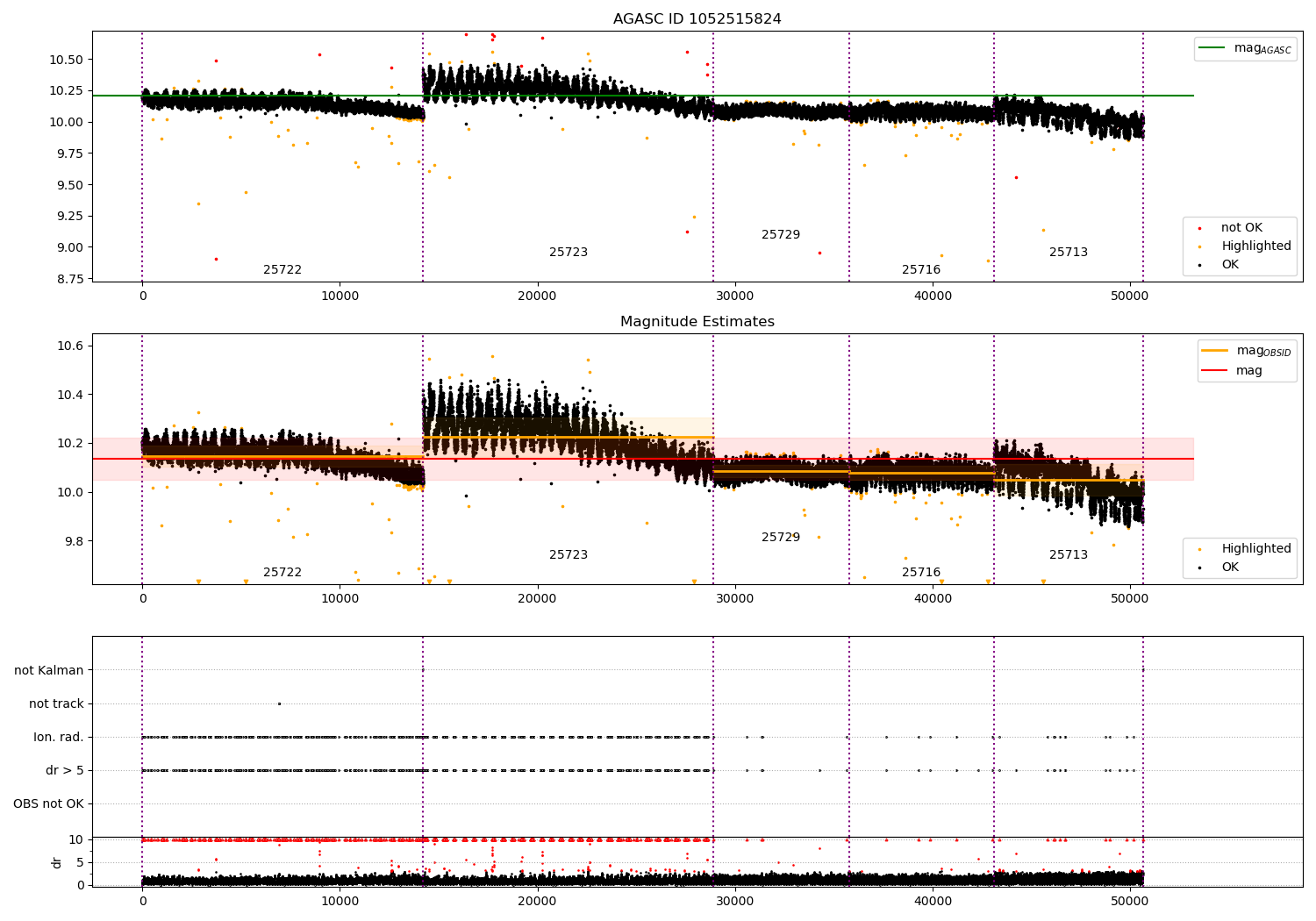
Task: Select the mag AGASC legend entry
Action: click(x=1246, y=48)
